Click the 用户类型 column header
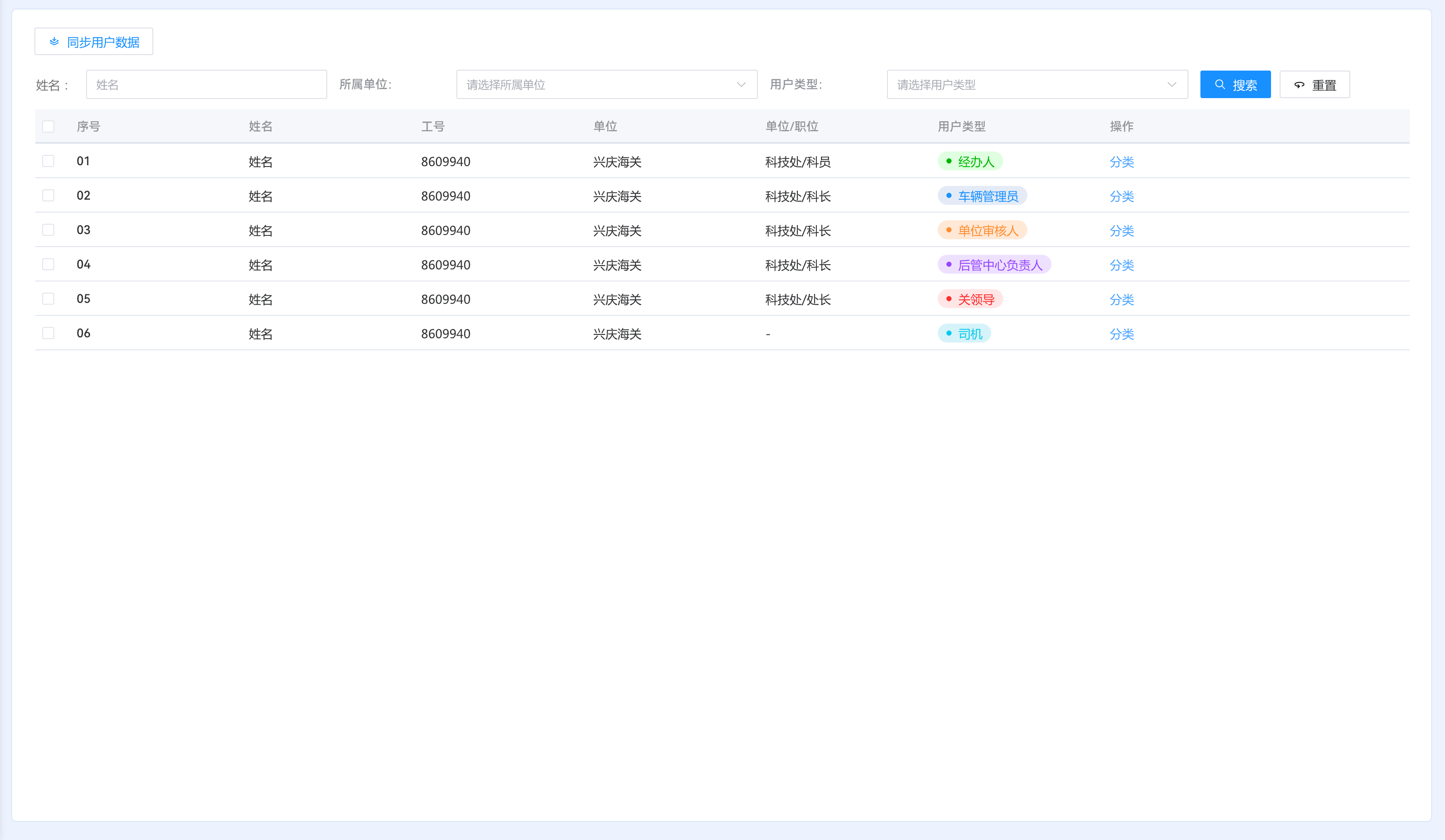Screen dimensions: 1445x840 pyautogui.click(x=961, y=127)
